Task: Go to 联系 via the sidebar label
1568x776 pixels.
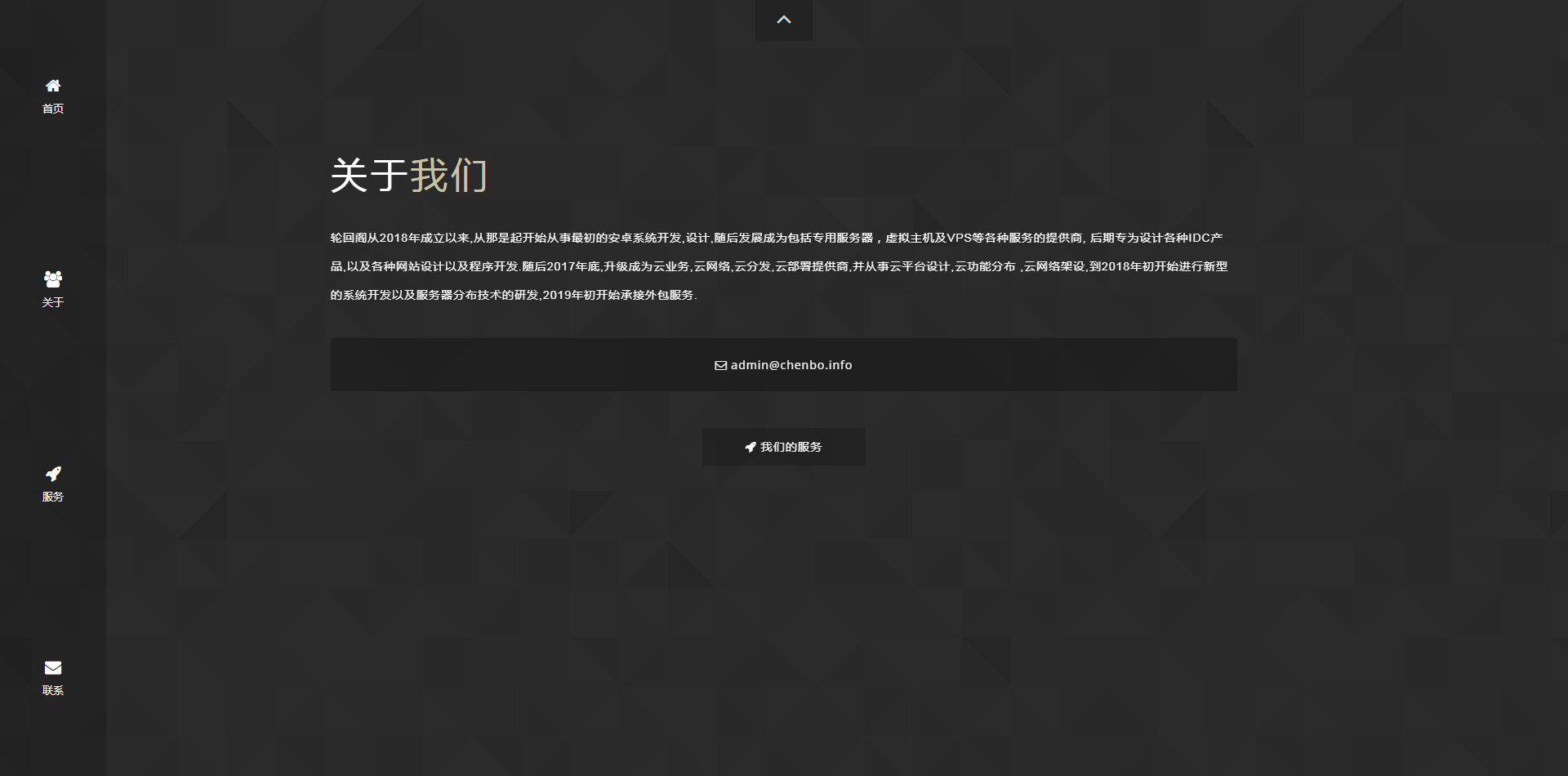Action: point(53,690)
